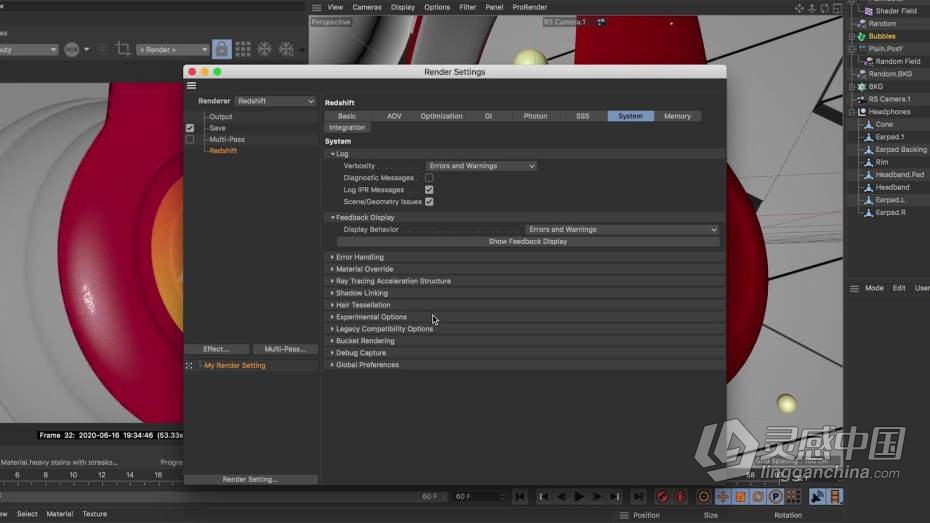Screen dimensions: 930x523
Task: Switch to the Optimization tab
Action: (441, 116)
